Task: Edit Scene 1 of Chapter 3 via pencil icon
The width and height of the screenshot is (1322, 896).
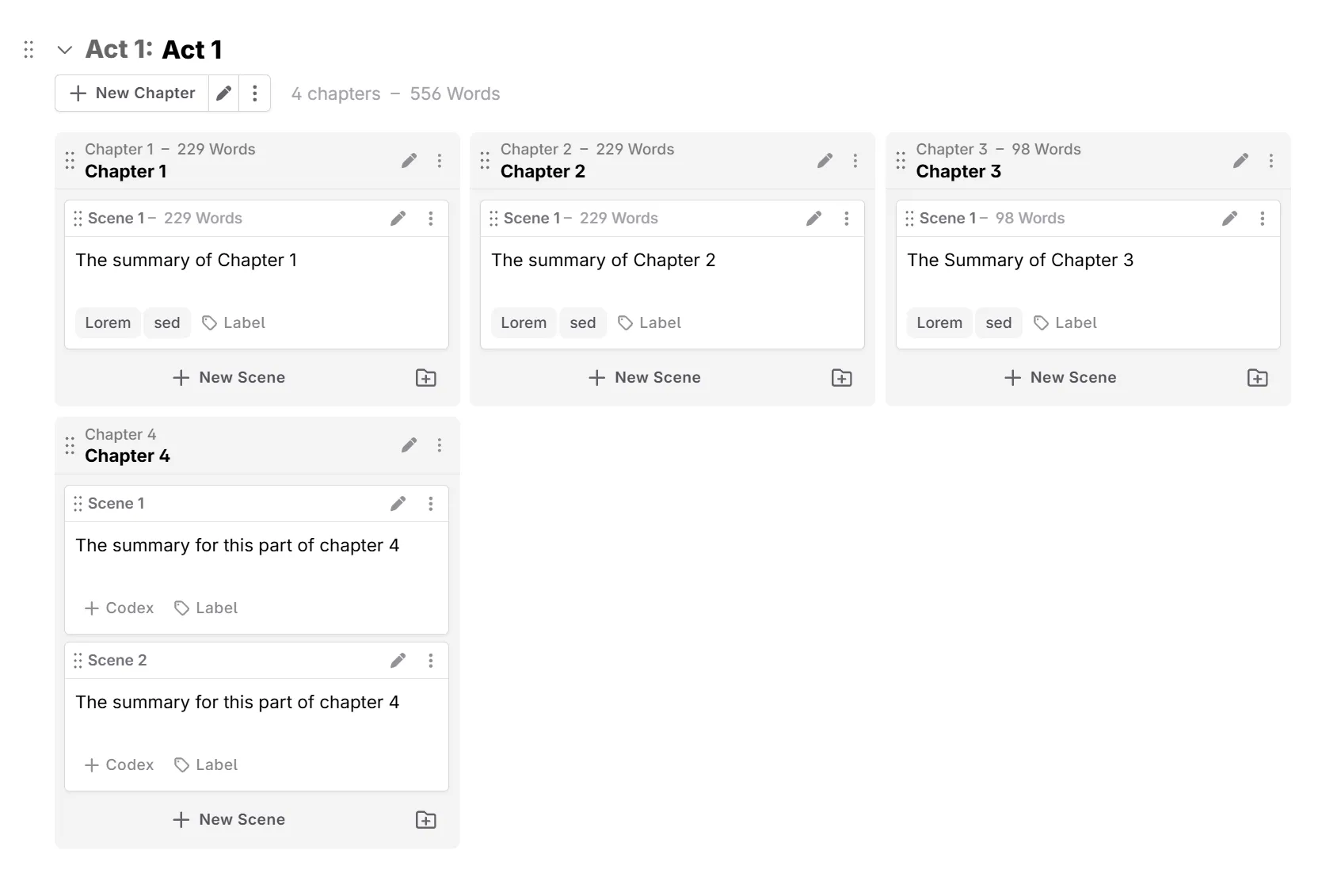Action: (1229, 218)
